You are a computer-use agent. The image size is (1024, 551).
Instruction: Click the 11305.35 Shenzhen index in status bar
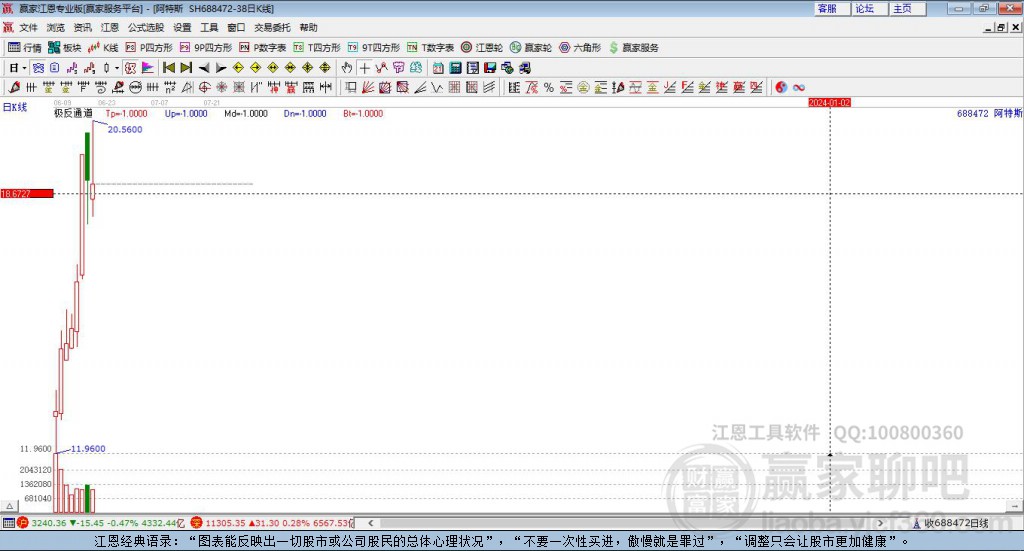pyautogui.click(x=225, y=523)
